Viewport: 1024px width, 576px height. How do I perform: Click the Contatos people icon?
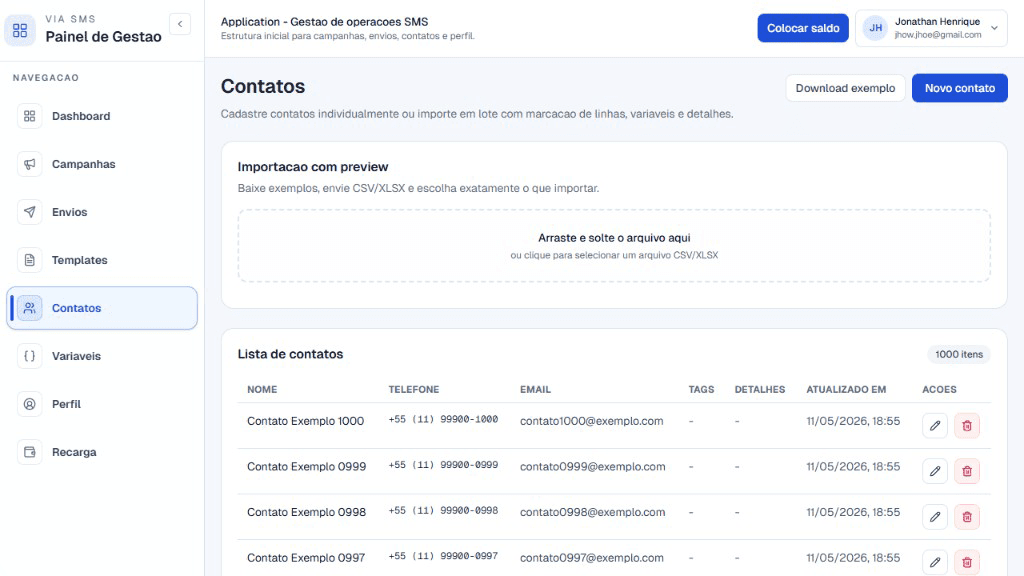(29, 308)
